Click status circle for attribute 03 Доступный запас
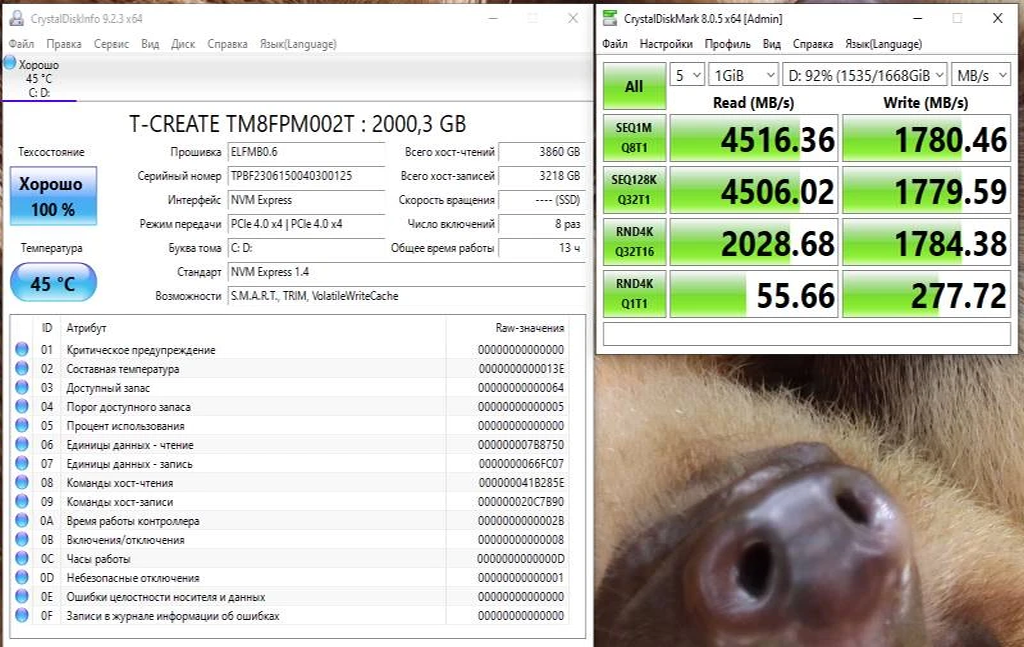The image size is (1024, 647). click(22, 387)
